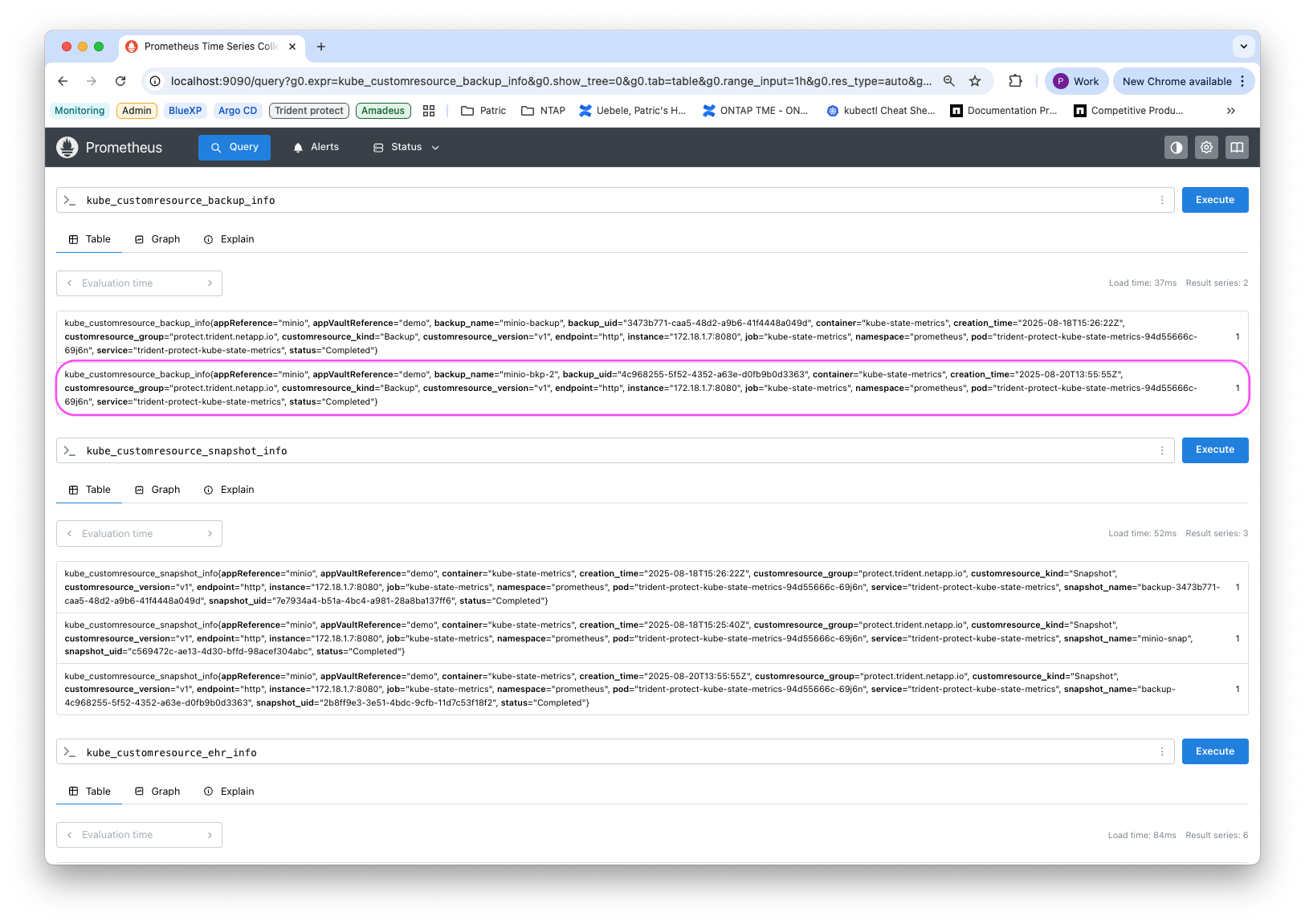Screen dimensions: 1305x924
Task: Click the kube_customresource_backup_info expression input
Action: coord(615,201)
